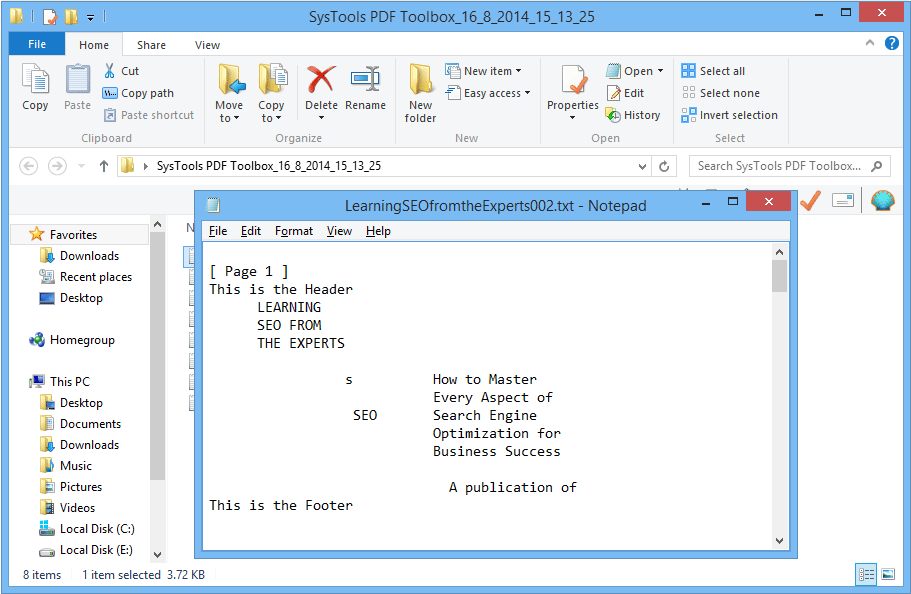Open the Format menu in Notepad

click(x=294, y=231)
